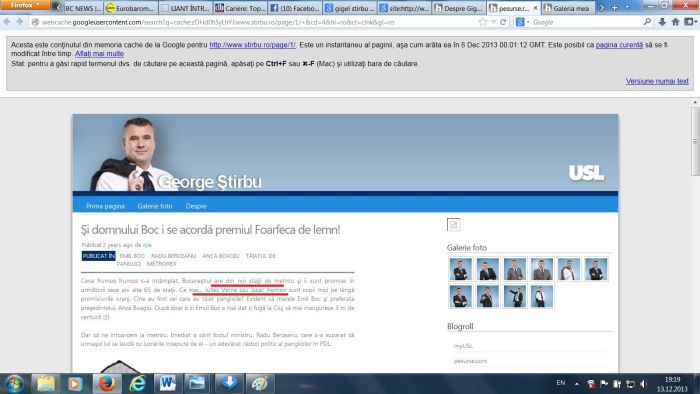Click the broken image icon above Galerie foto

click(454, 224)
